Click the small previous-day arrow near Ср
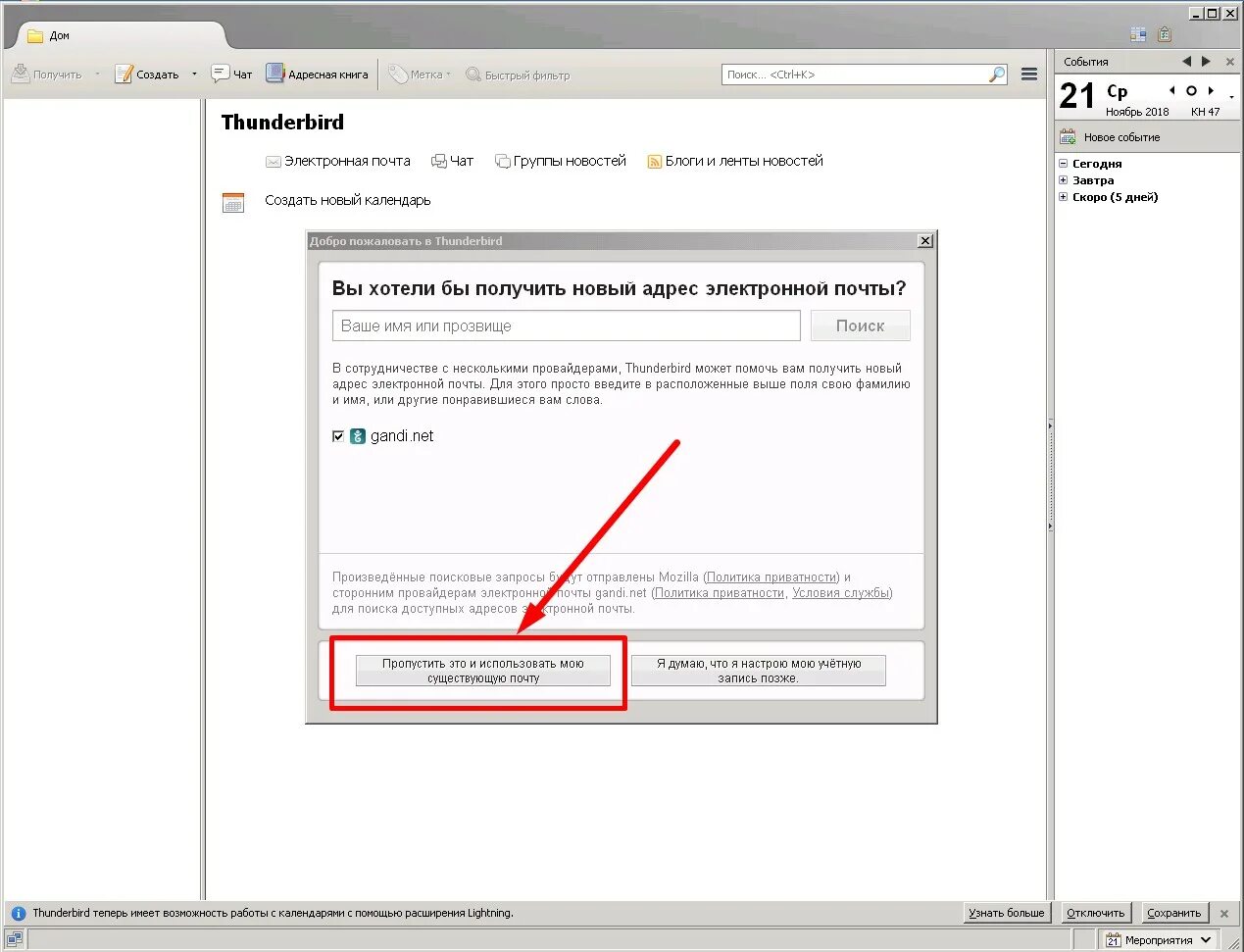Screen dimensions: 1244x952 point(1172,90)
